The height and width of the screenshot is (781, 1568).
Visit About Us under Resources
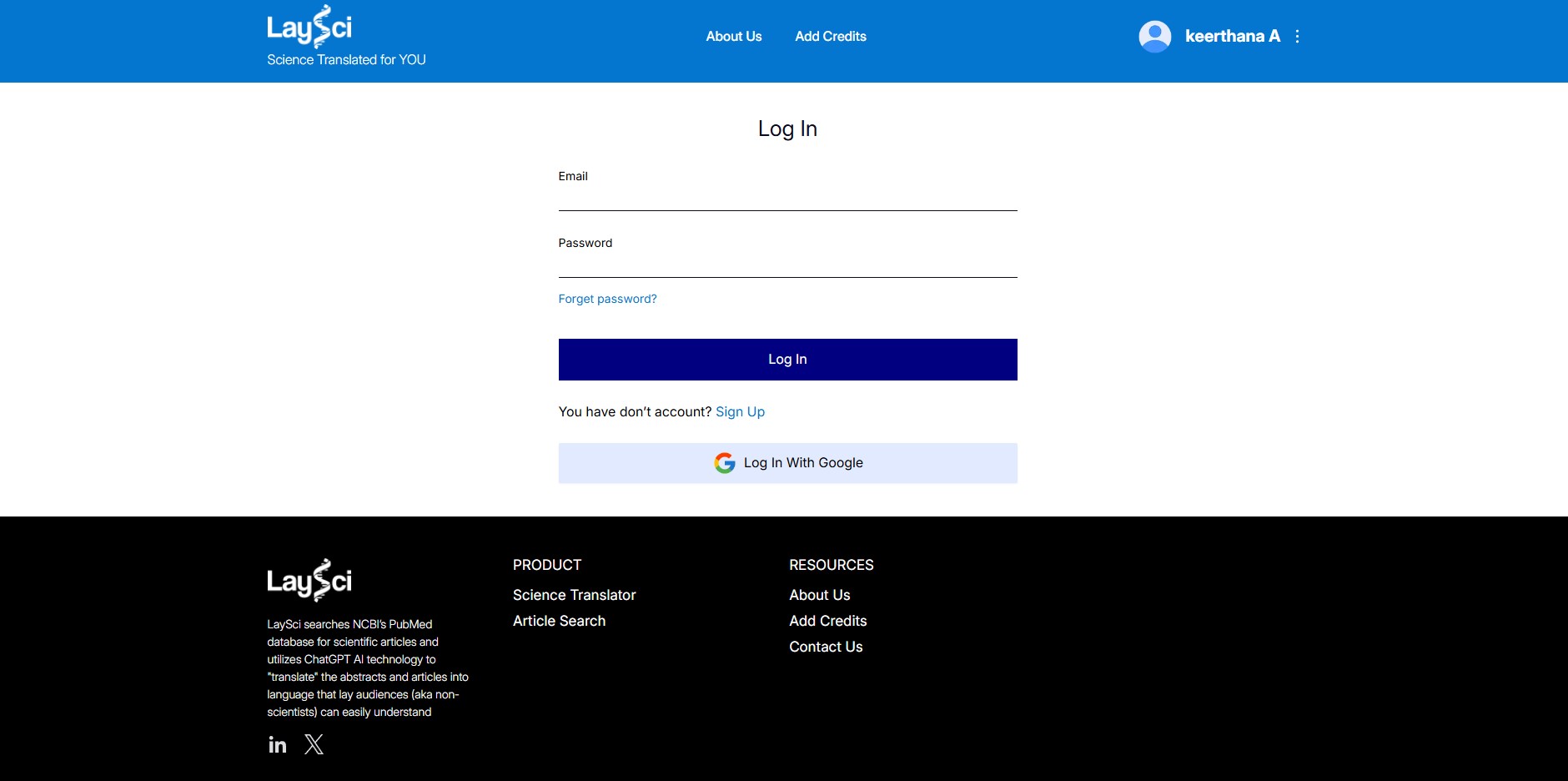coord(820,595)
